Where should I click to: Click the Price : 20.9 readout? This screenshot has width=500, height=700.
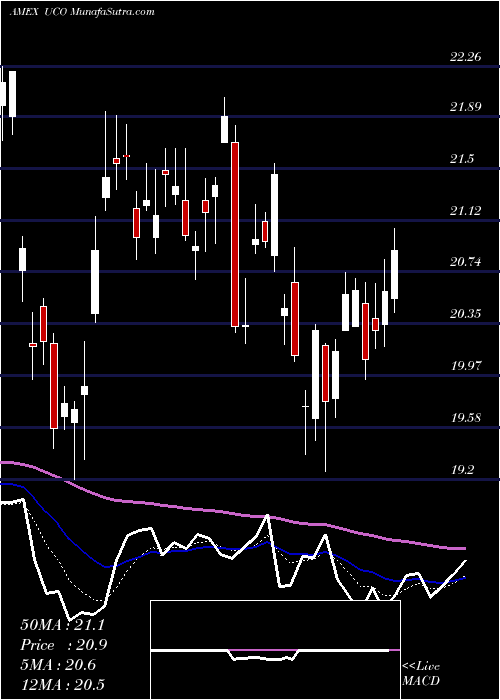63,645
